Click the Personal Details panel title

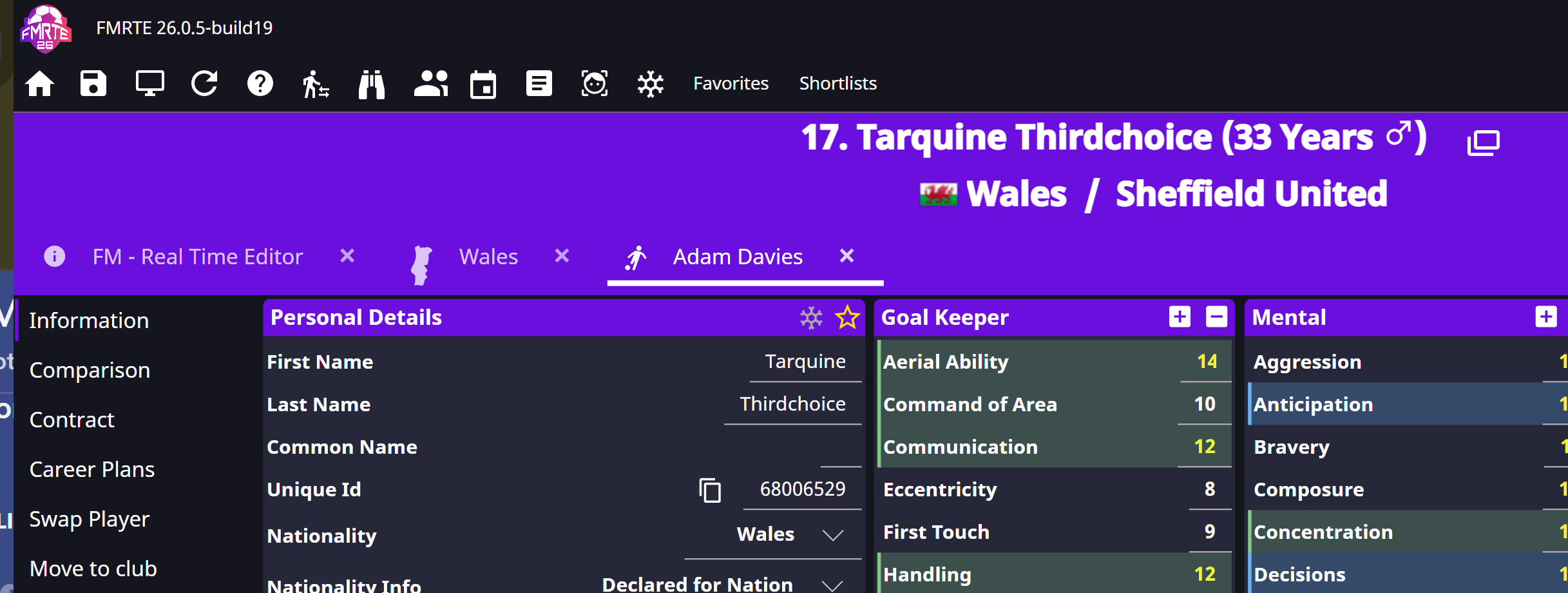point(356,318)
